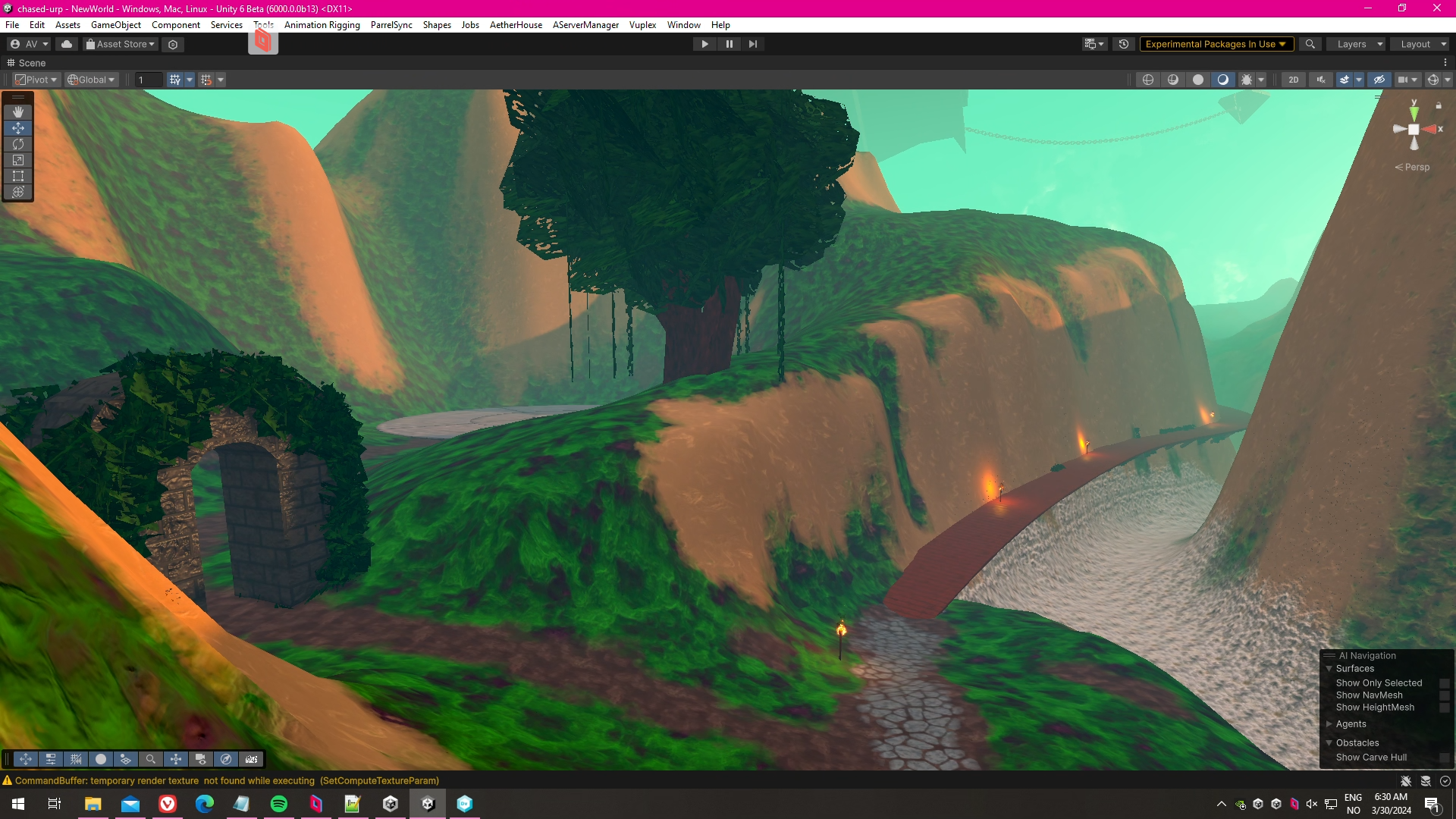Click the Step frame button

tap(753, 44)
